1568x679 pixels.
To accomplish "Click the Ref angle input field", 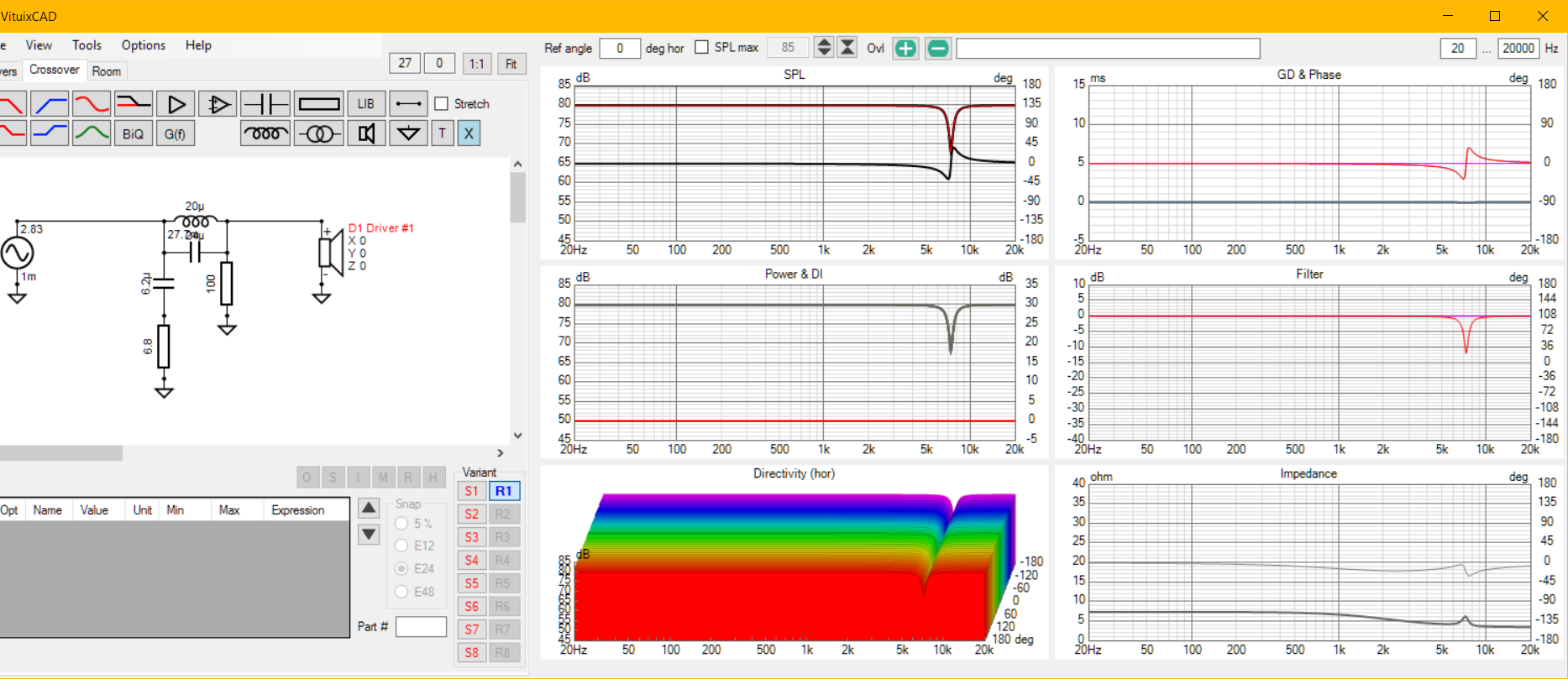I will (620, 49).
